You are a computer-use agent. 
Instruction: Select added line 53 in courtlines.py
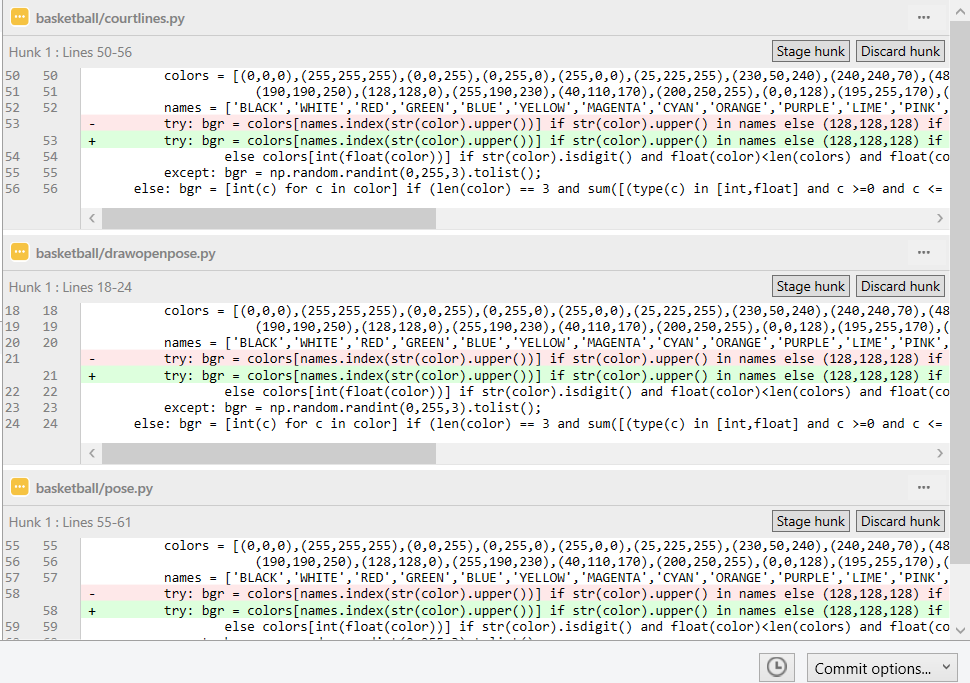(x=515, y=140)
